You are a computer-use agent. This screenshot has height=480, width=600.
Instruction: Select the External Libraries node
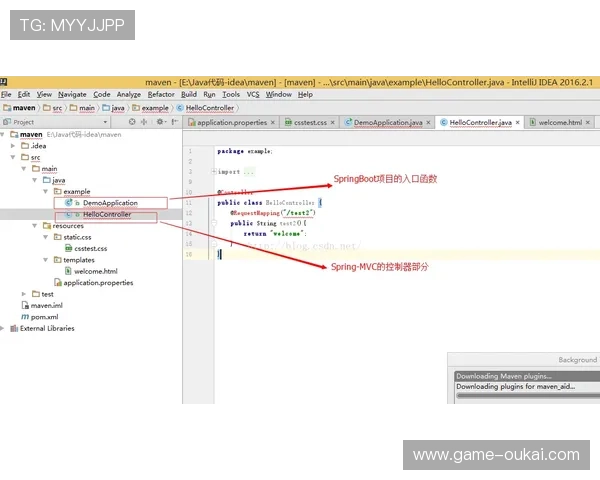(x=46, y=328)
